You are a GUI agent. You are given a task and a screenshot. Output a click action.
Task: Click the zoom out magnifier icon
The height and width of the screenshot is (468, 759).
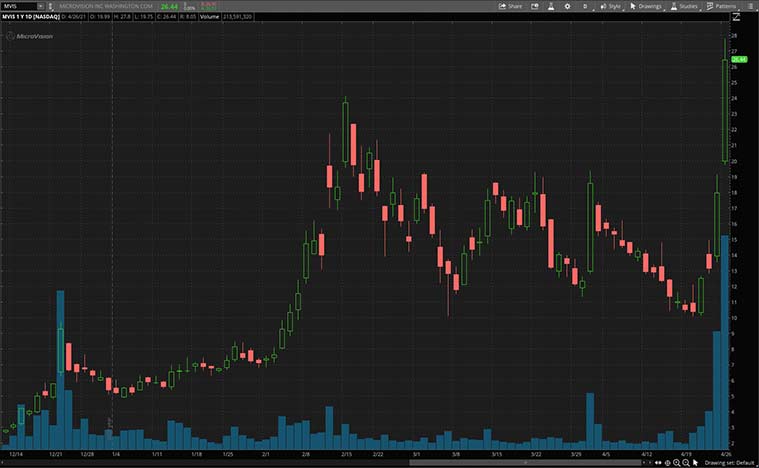[685, 463]
